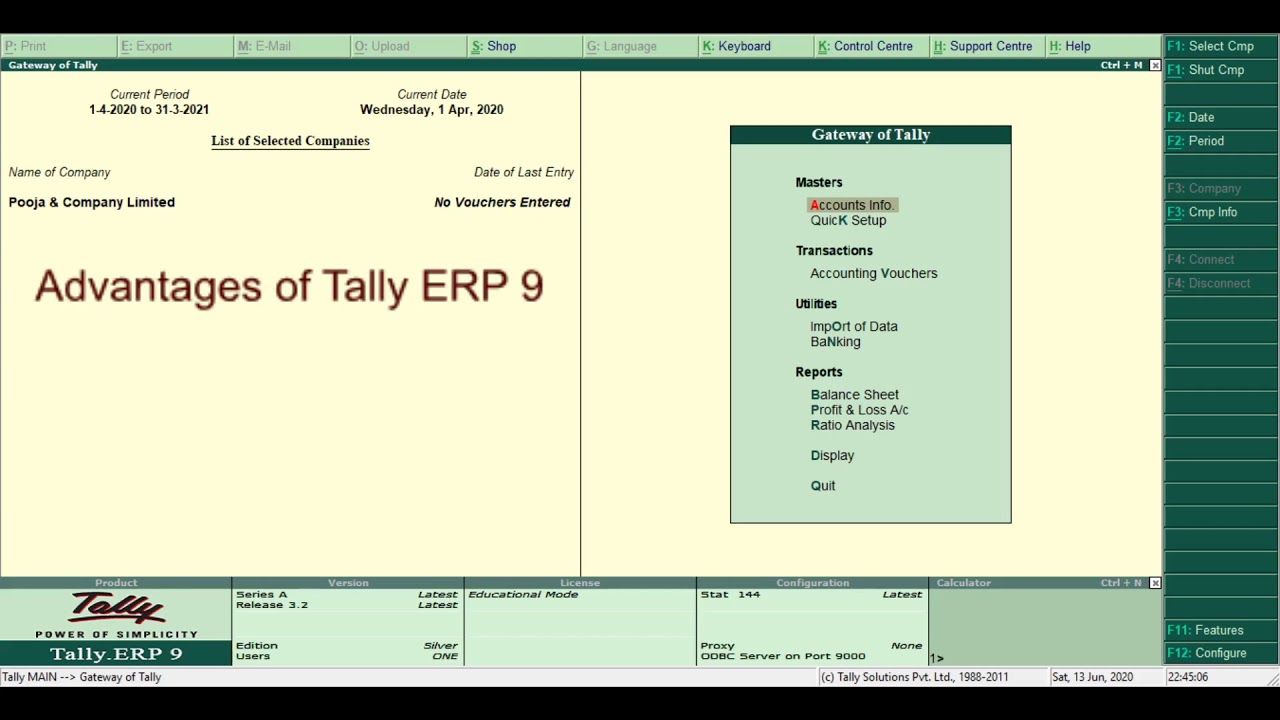Open Profit & Loss A/c report

point(859,410)
